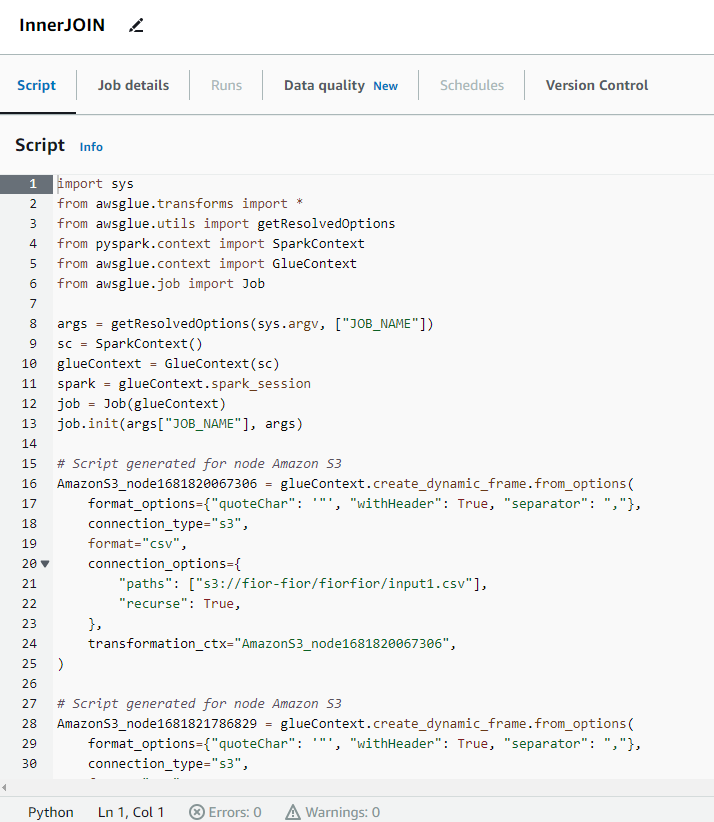
Task: Open the Version Control tab
Action: (597, 85)
